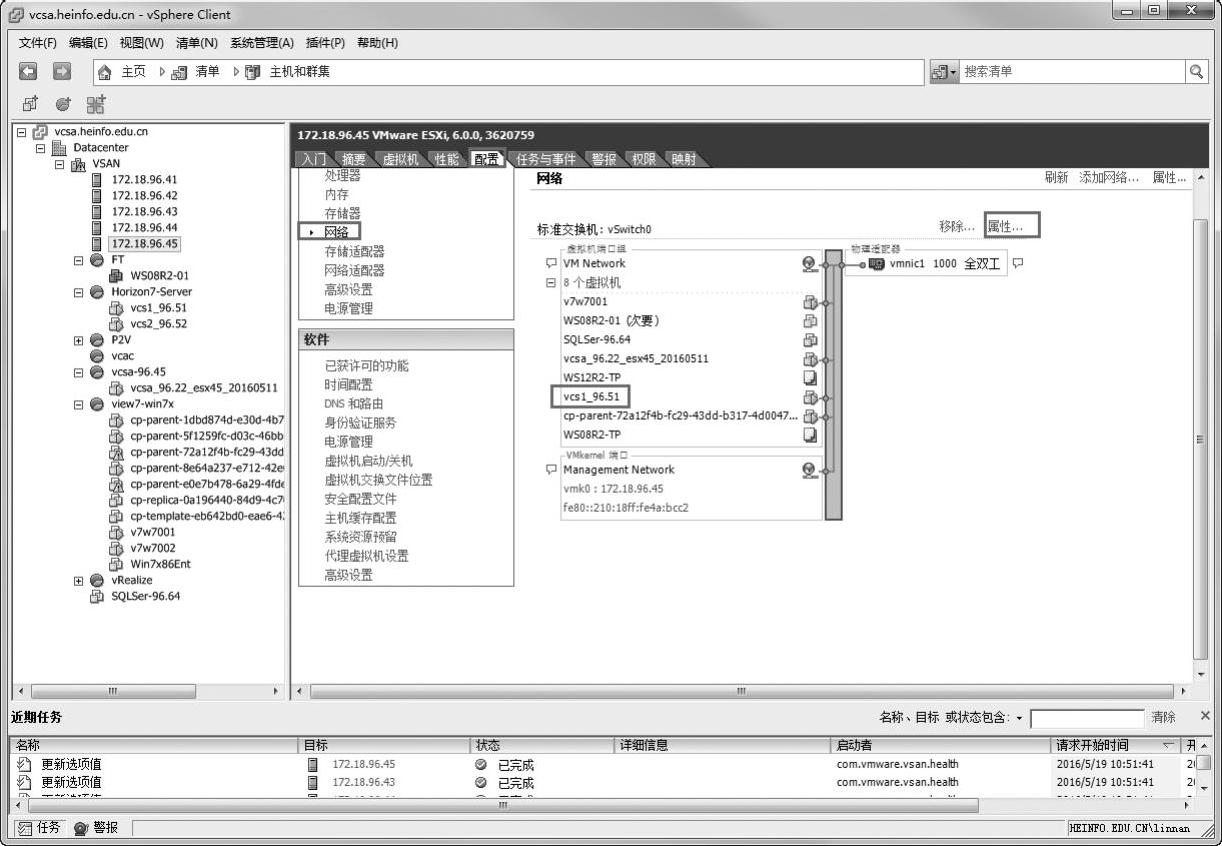Open the 文件(F) menu
Screen dimensions: 1222x846
(x=38, y=43)
